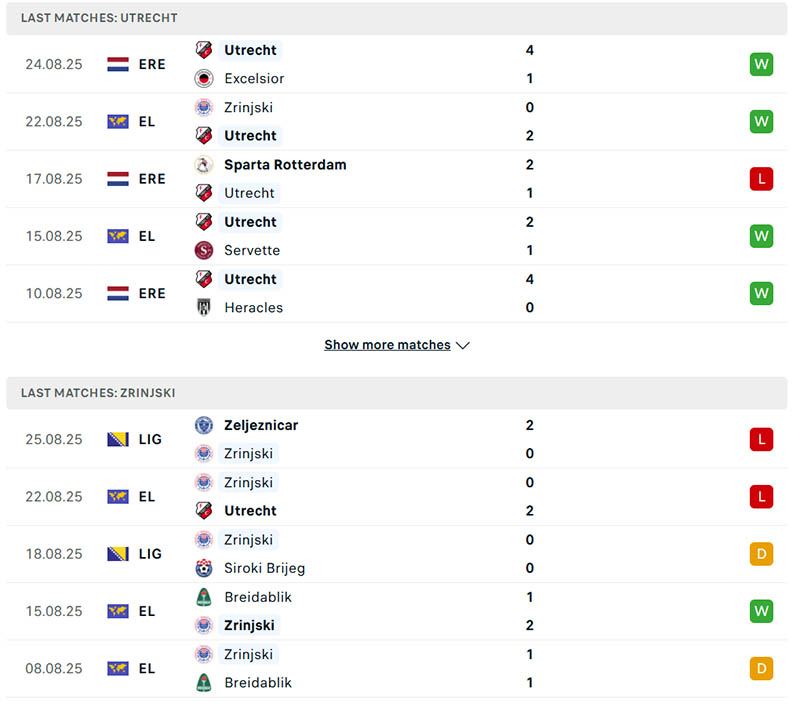800x707 pixels.
Task: Click the Zeljeznicar club logo
Action: (x=204, y=425)
